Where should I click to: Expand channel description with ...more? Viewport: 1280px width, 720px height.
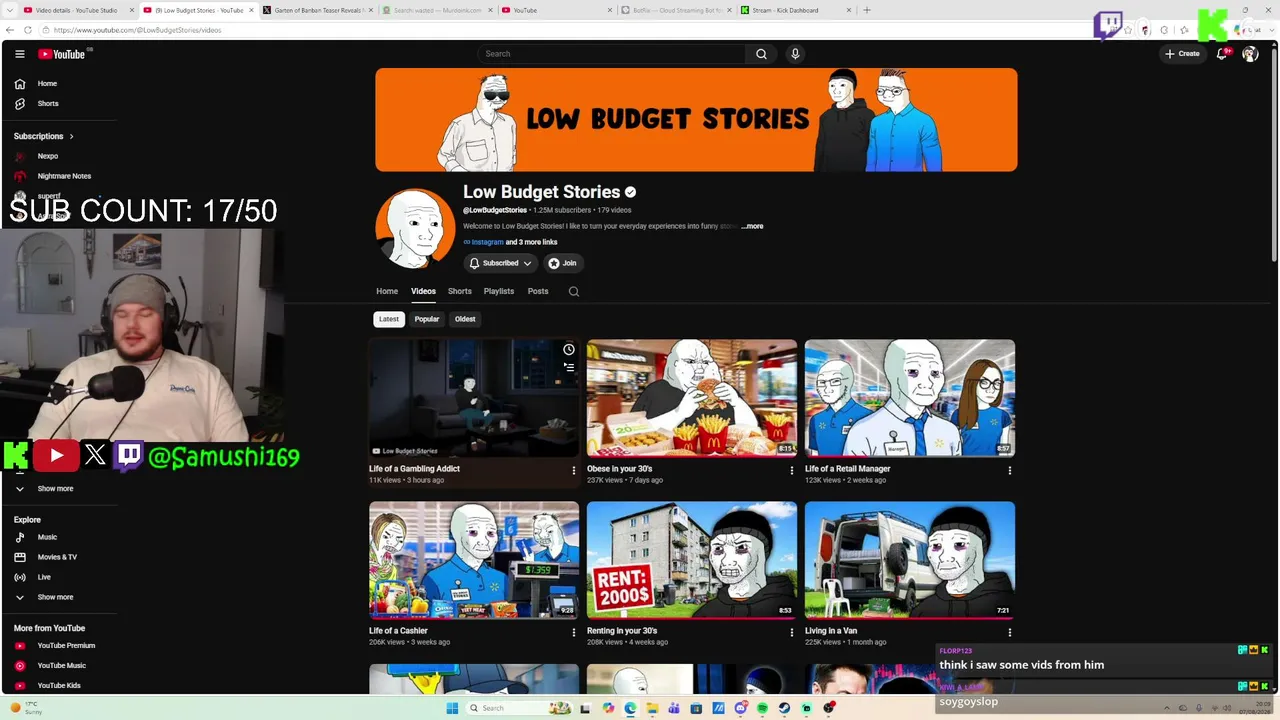[752, 227]
